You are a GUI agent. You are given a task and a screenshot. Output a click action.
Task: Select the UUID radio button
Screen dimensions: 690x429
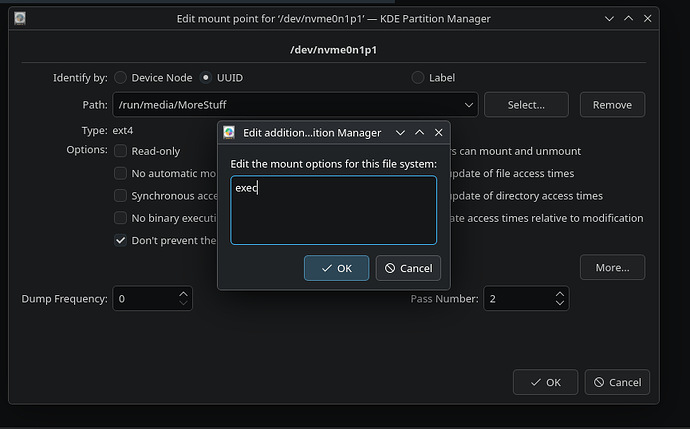206,78
